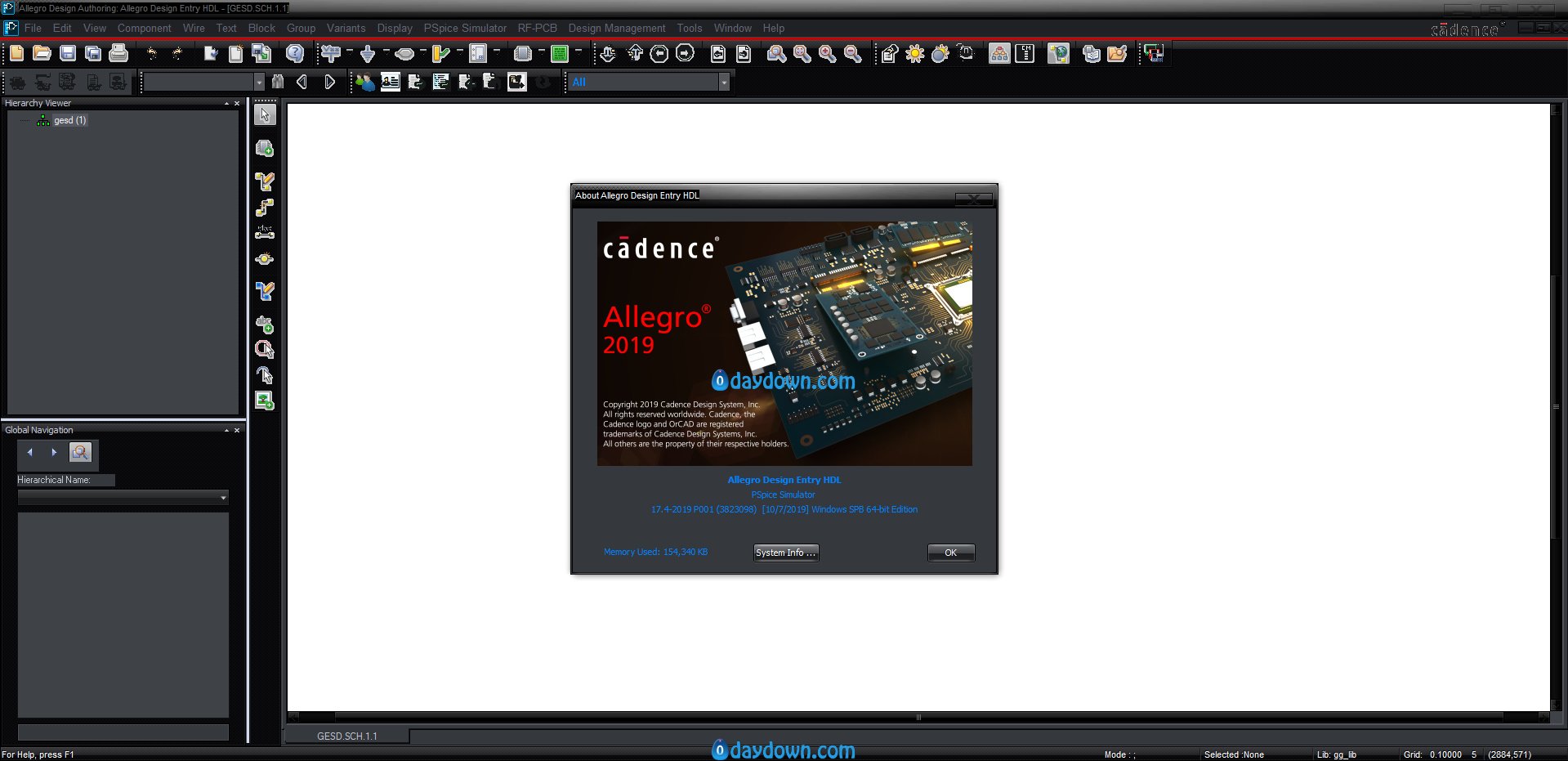This screenshot has height=761, width=1568.
Task: Open the Variants menu
Action: (346, 28)
